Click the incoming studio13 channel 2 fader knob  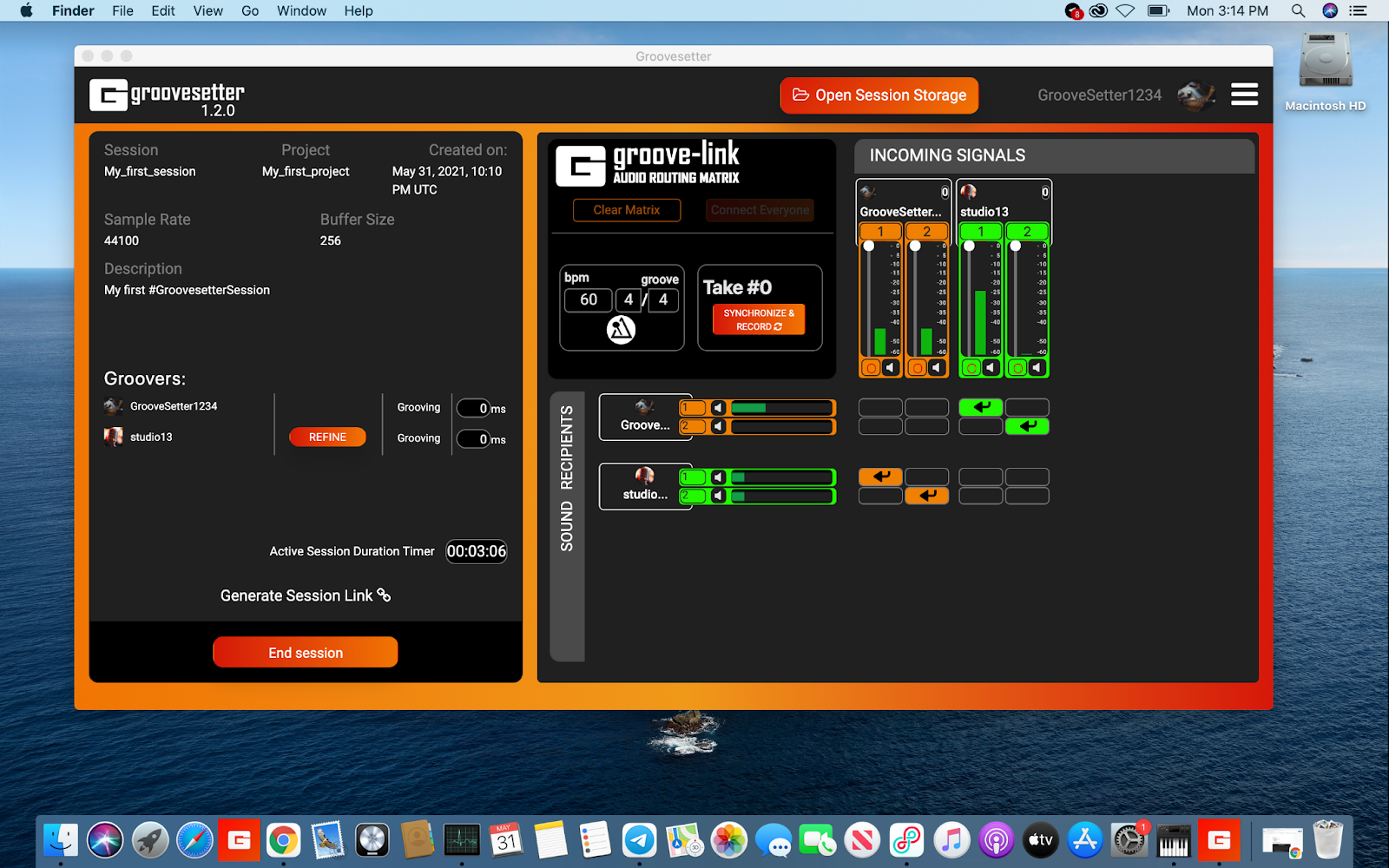click(x=1016, y=246)
